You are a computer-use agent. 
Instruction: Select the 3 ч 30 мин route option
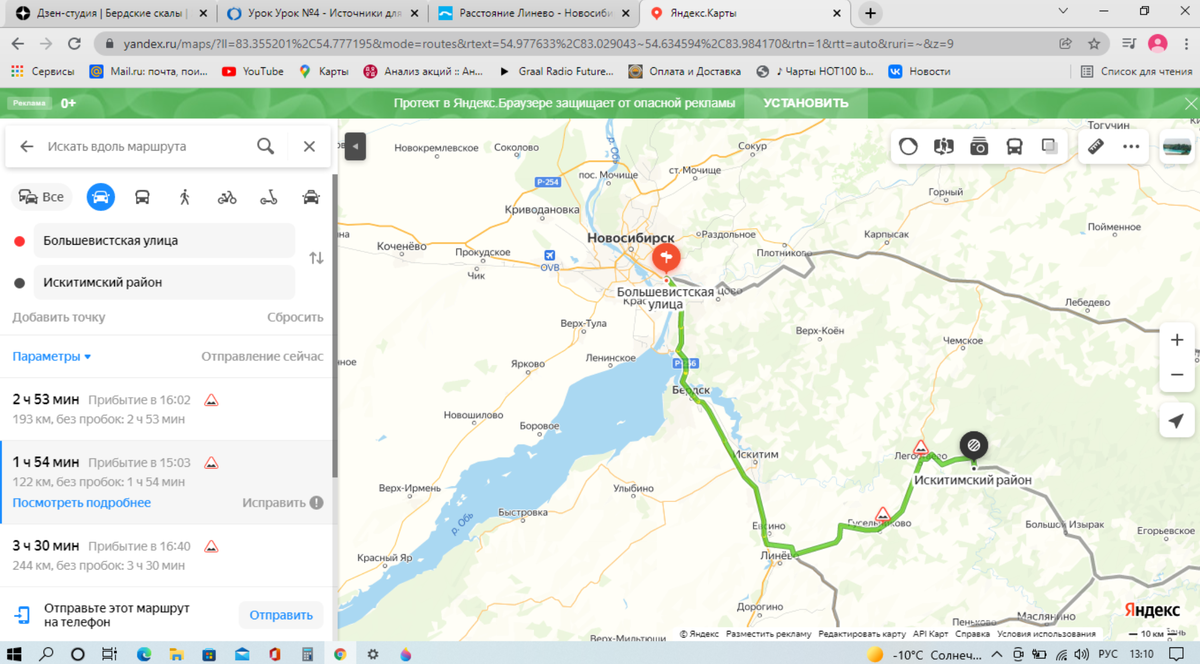click(x=166, y=556)
